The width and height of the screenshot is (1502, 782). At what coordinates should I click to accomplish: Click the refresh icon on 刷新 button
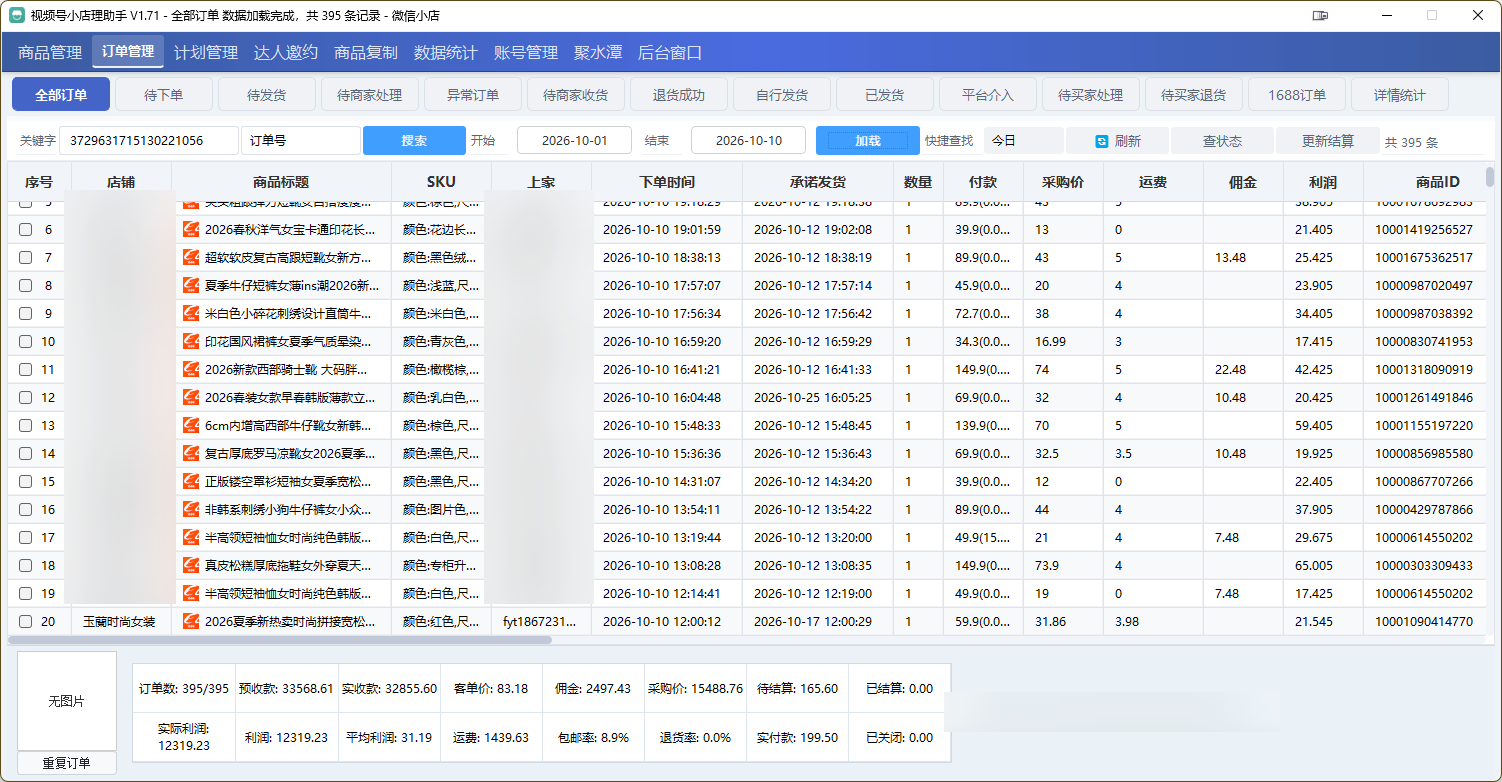coord(1102,141)
